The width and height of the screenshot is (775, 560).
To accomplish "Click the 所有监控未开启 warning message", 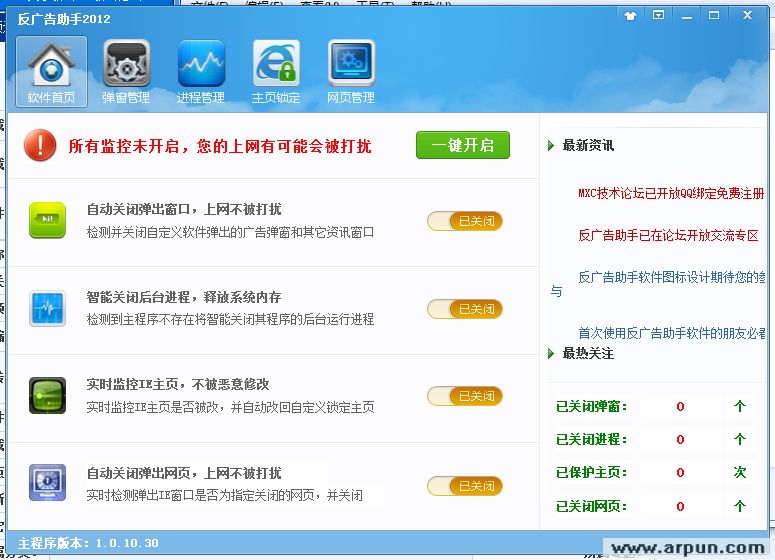I will pos(220,146).
